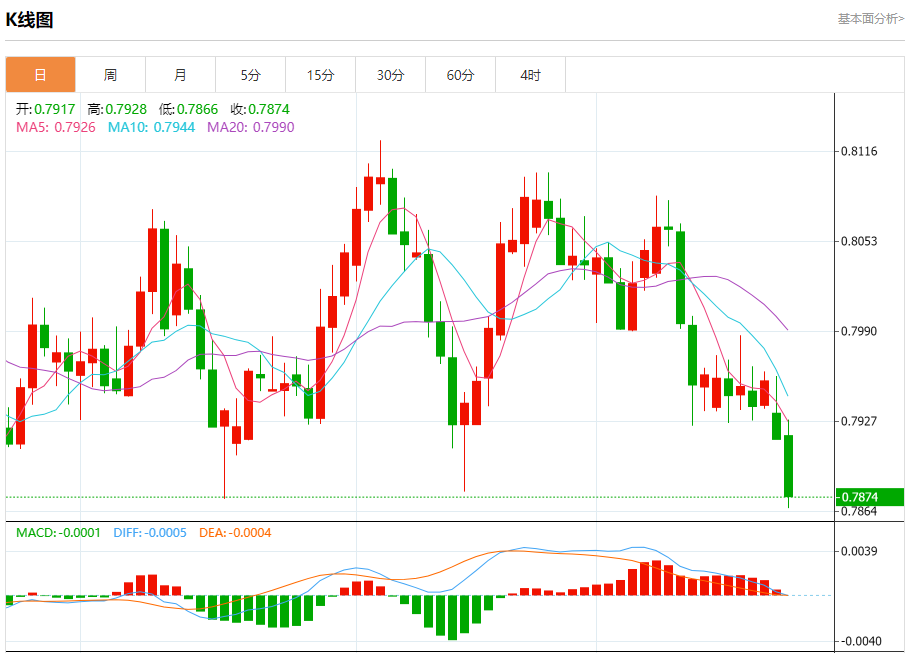Image resolution: width=908 pixels, height=653 pixels.
Task: Click the K线图 title
Action: (x=30, y=20)
